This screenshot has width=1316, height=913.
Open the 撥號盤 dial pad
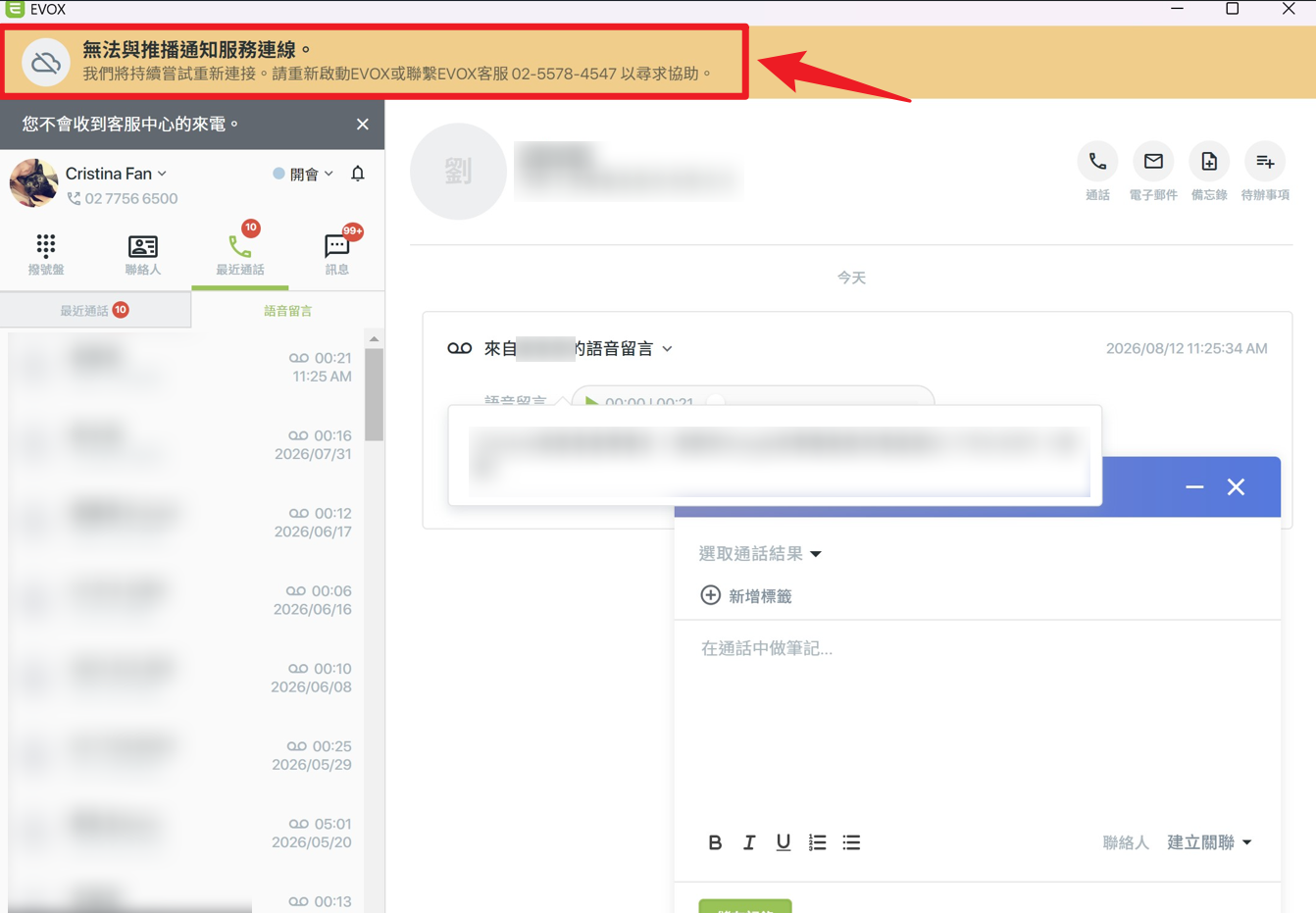tap(46, 254)
